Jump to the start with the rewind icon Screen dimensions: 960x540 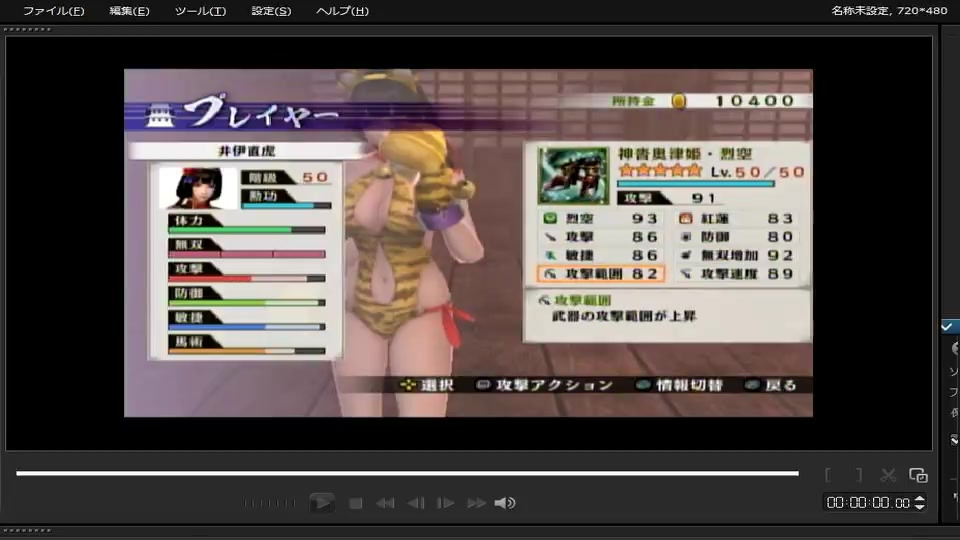coord(385,503)
